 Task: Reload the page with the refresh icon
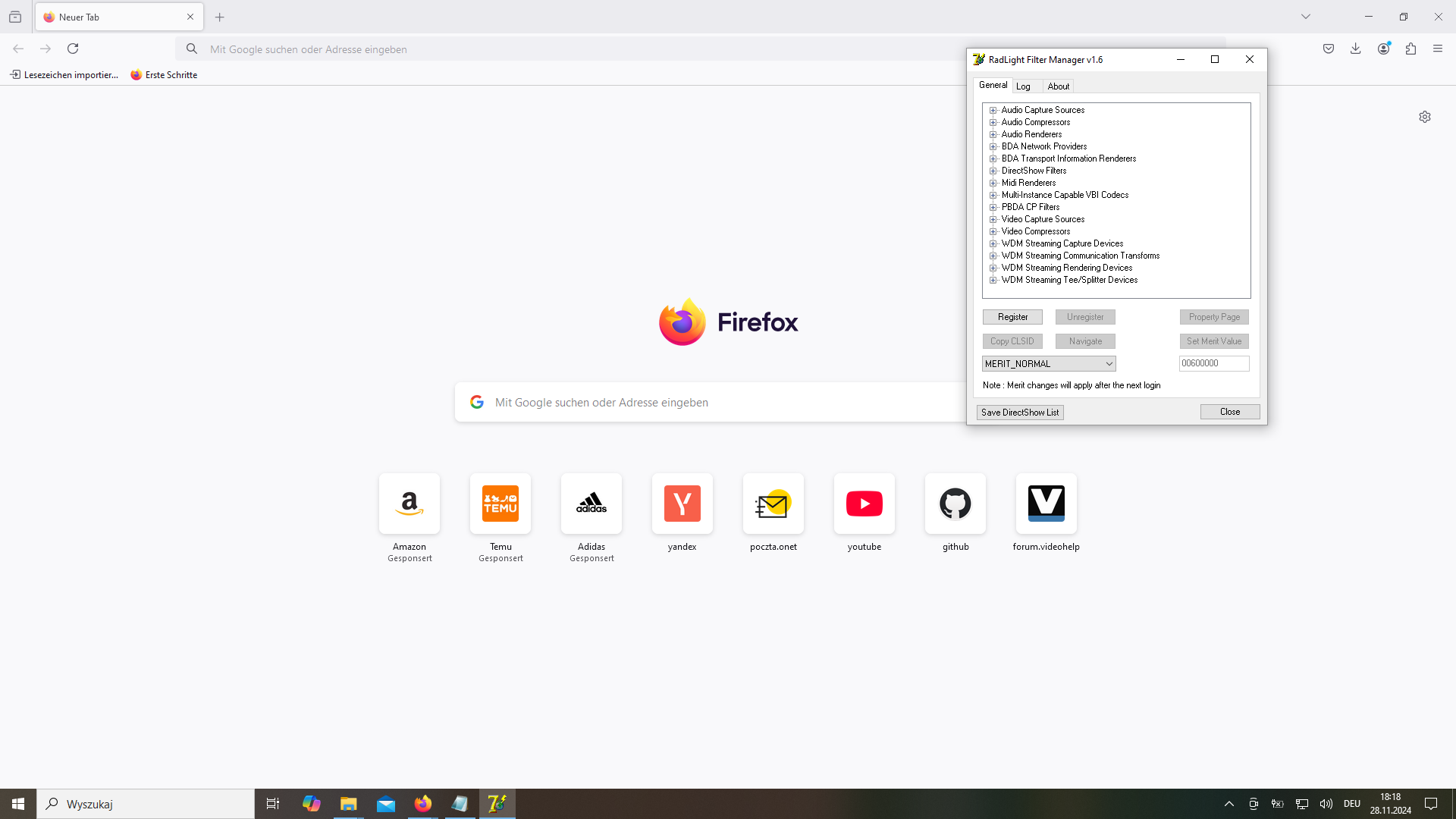[73, 49]
